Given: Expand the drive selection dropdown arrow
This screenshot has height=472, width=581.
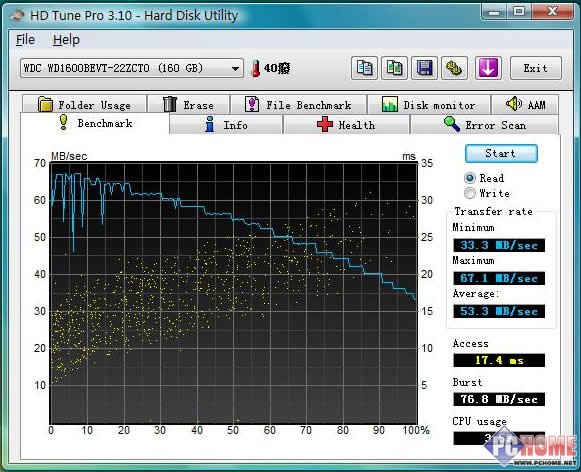Looking at the screenshot, I should click(235, 69).
